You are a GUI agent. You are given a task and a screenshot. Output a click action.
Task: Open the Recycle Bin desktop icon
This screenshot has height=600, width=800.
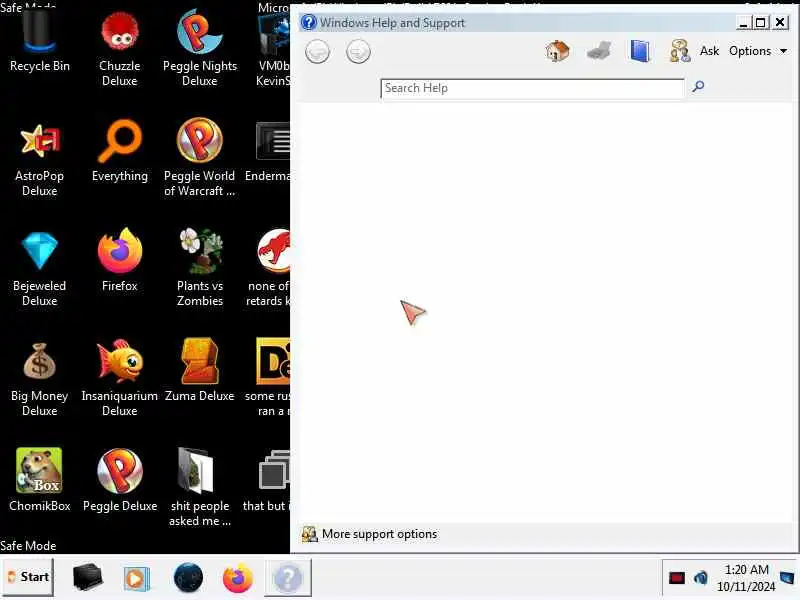pos(39,41)
